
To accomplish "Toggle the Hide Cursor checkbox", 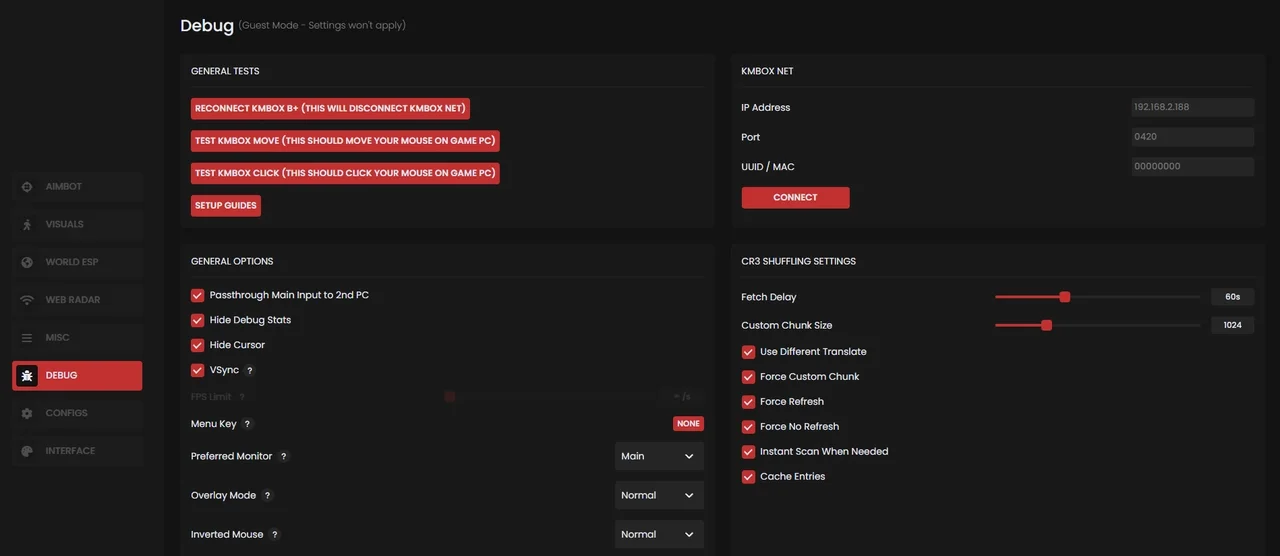I will 197,345.
